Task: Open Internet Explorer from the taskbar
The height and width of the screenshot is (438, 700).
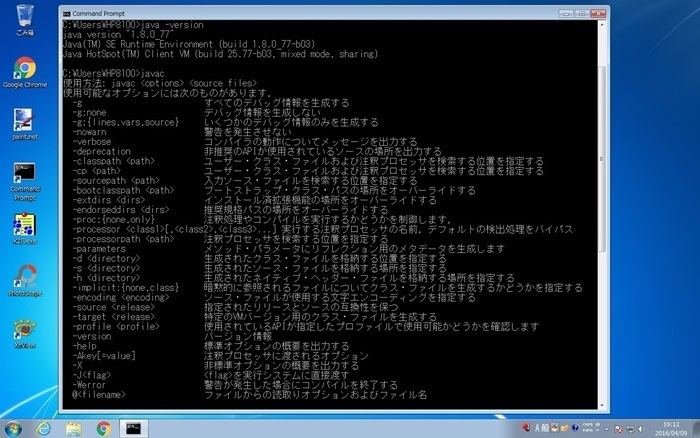Action: (x=45, y=427)
